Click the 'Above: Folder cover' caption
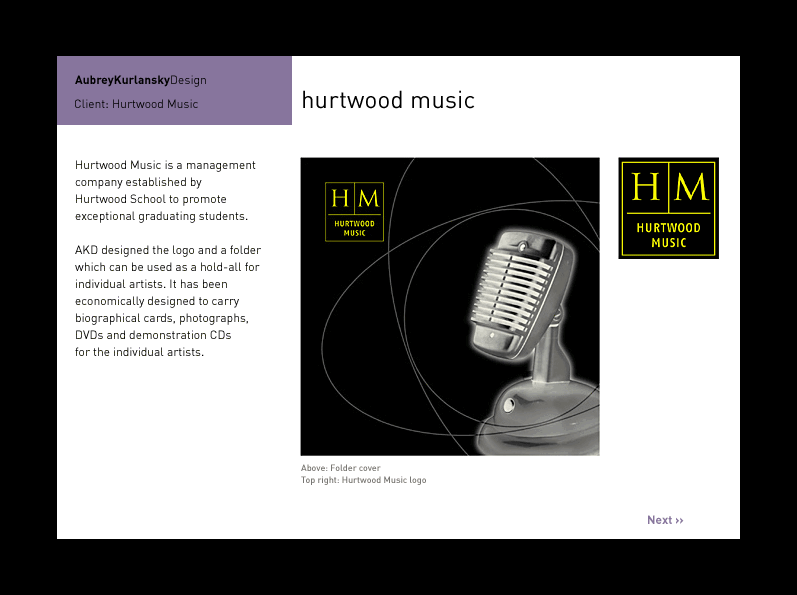 tap(341, 468)
